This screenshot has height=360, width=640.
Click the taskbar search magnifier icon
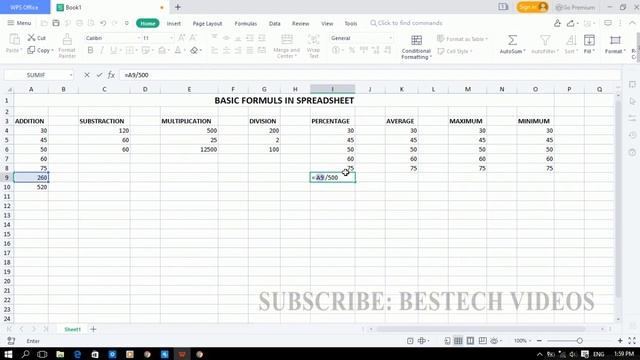[25, 354]
